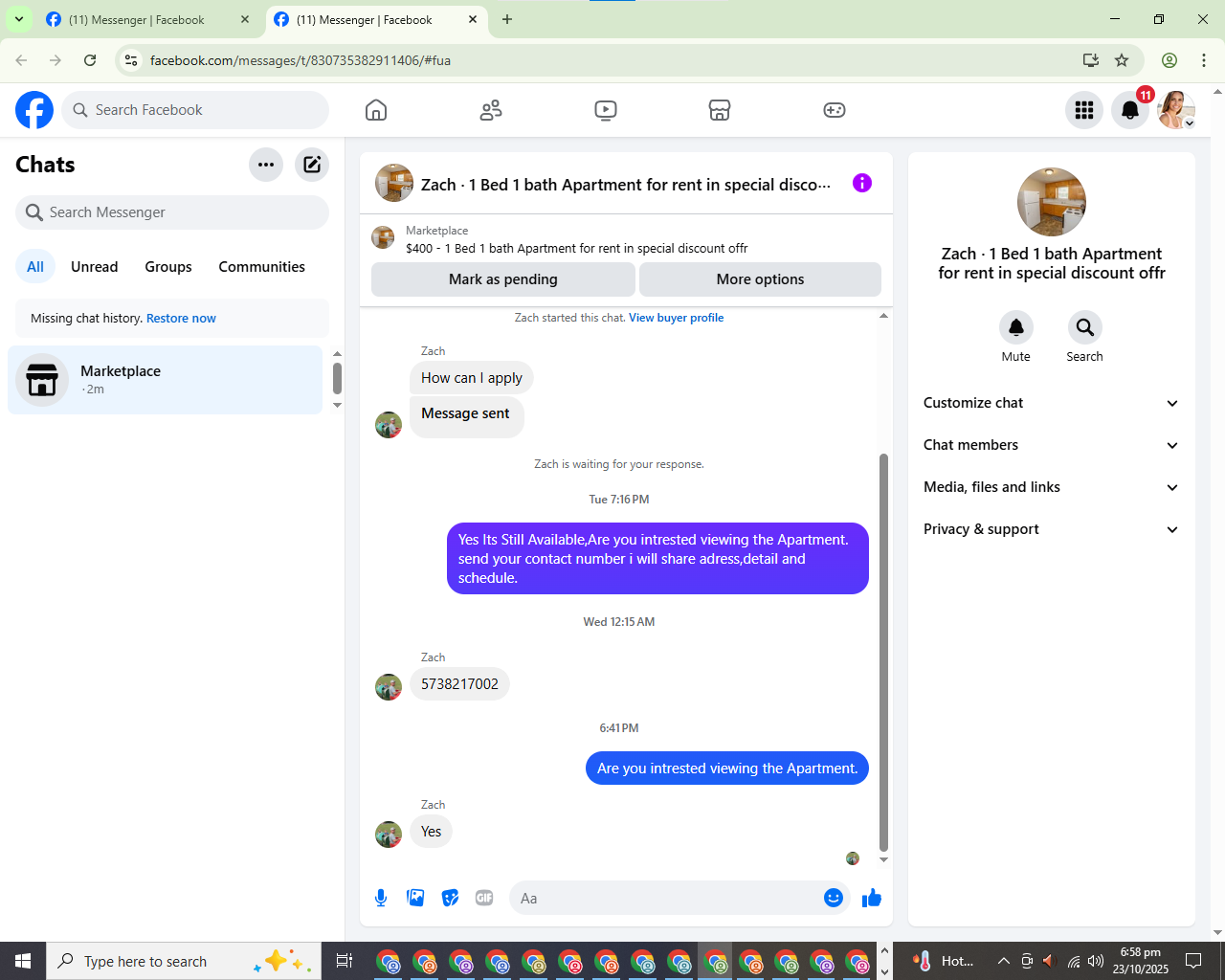Screen dimensions: 1225x980
Task: Click the message 5738217002
Action: click(x=459, y=684)
